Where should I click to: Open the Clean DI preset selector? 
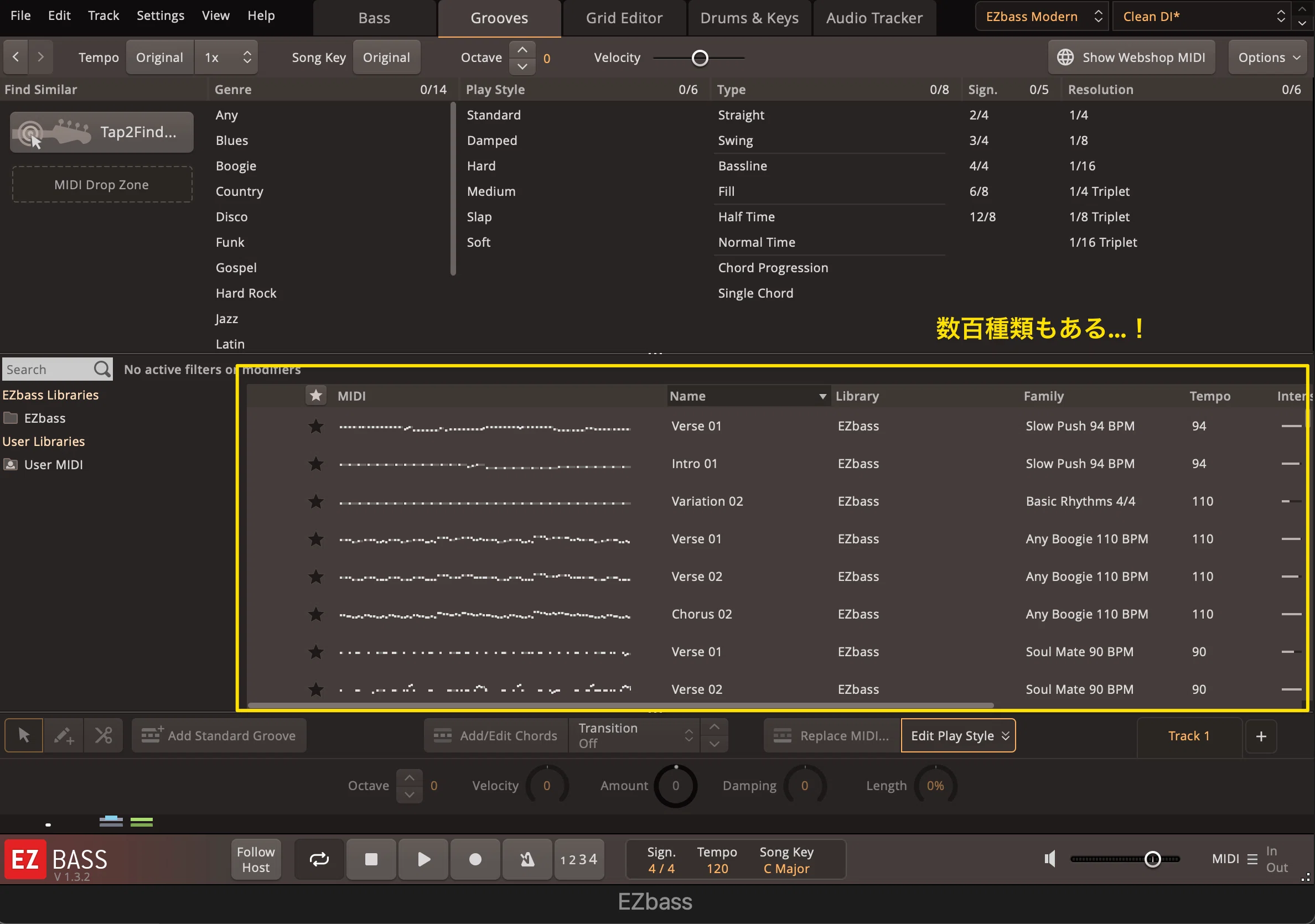(x=1202, y=16)
